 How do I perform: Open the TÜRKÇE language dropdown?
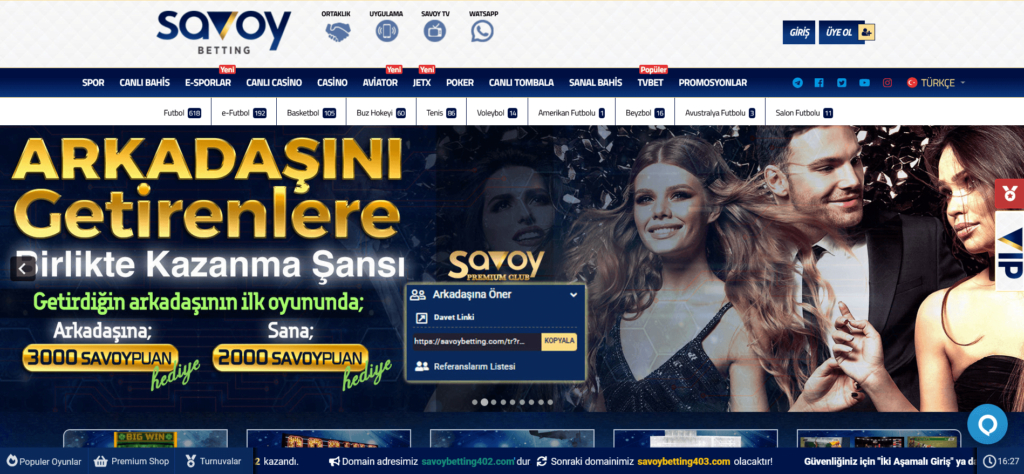tap(936, 83)
